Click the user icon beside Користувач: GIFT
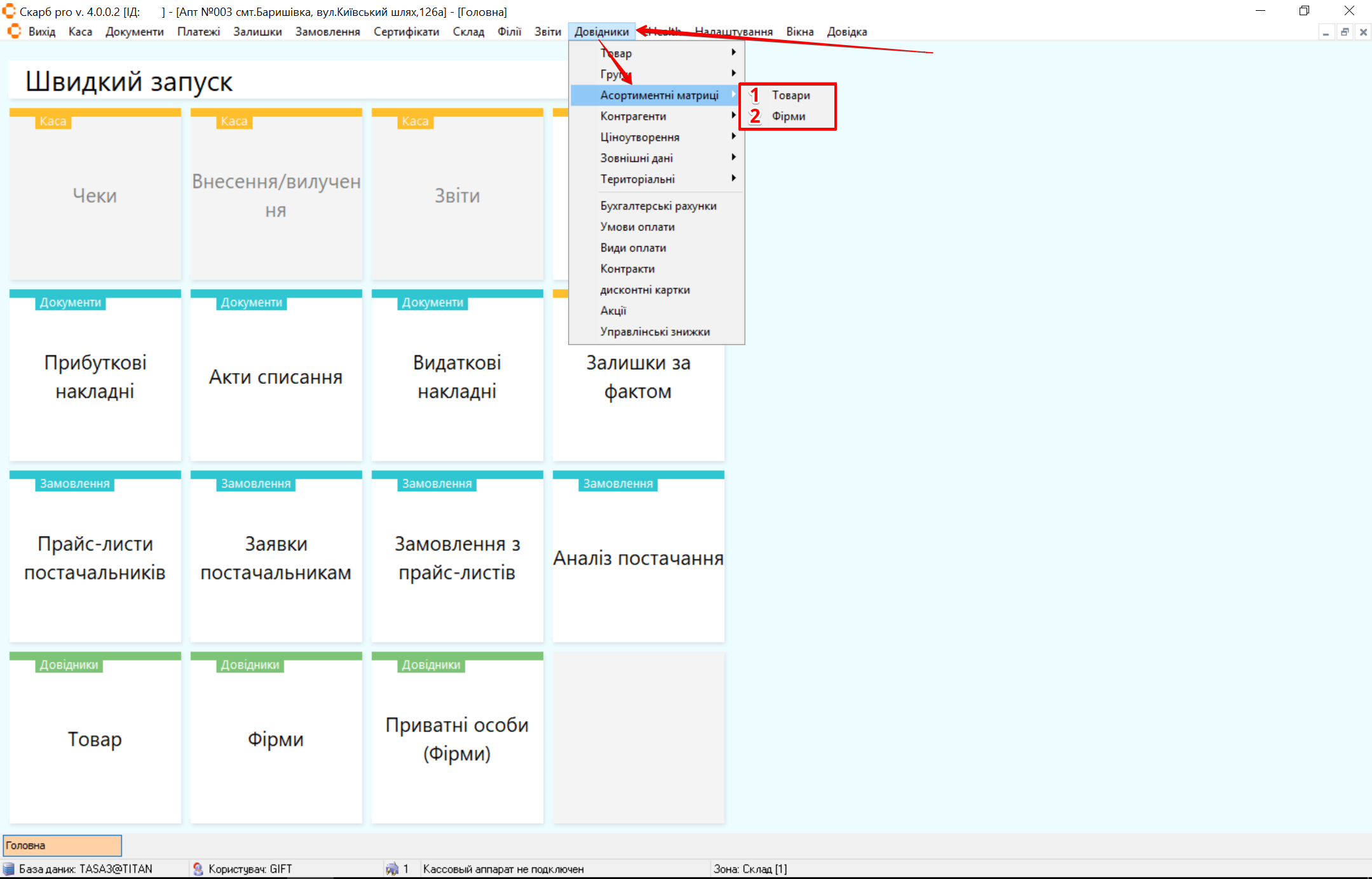 point(198,869)
